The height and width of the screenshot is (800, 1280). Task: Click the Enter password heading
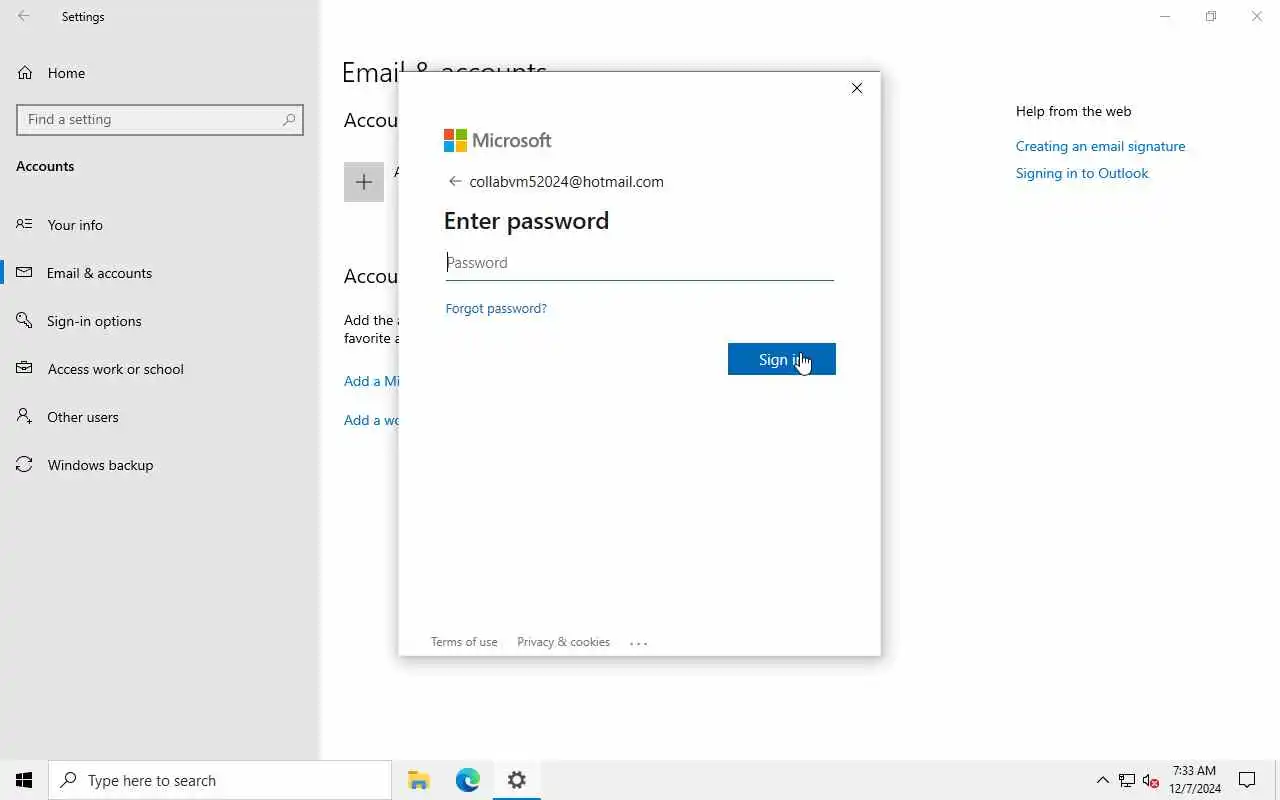(526, 220)
